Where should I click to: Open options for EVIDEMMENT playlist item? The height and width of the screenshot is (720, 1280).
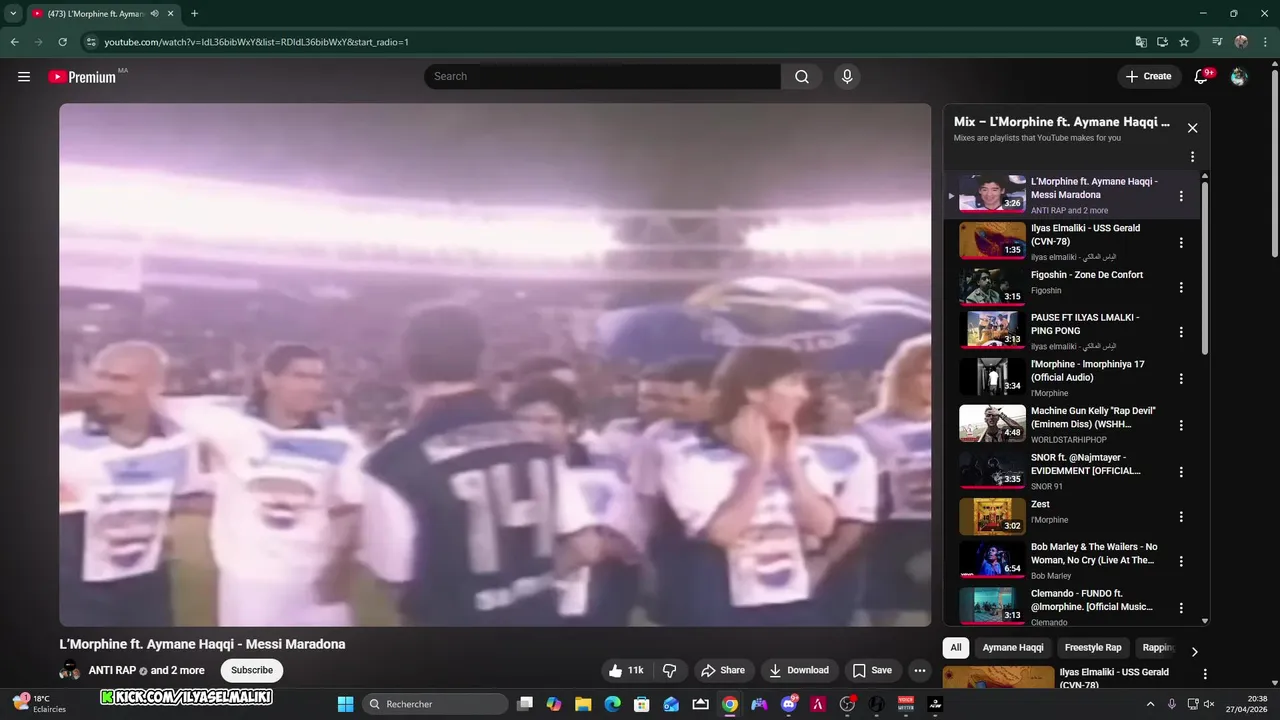pos(1181,471)
